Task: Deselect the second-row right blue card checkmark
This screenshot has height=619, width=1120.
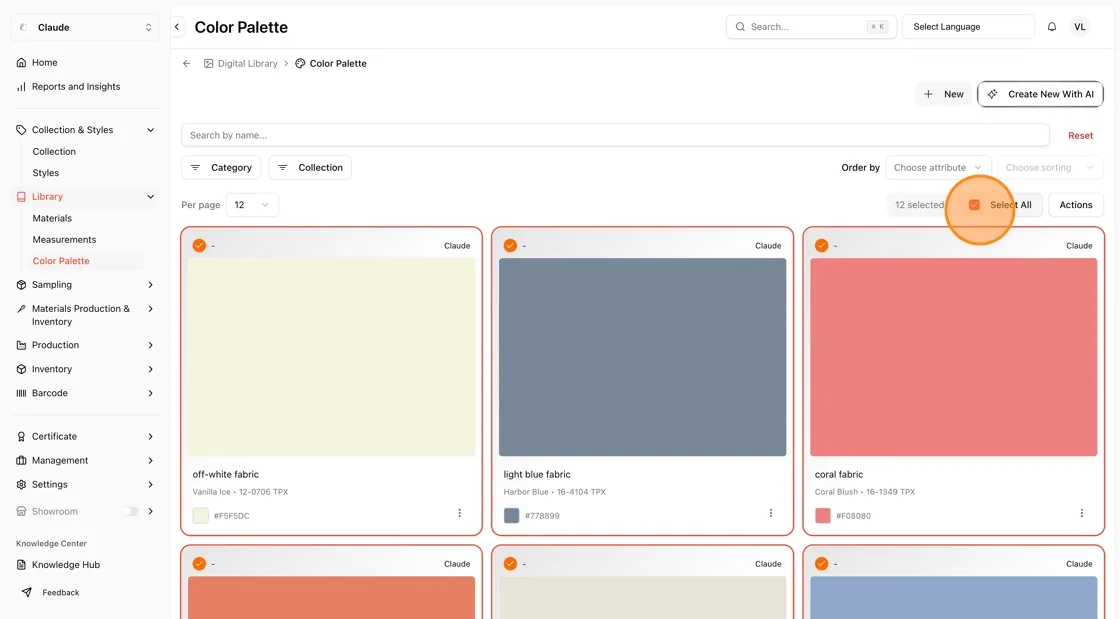Action: click(821, 564)
